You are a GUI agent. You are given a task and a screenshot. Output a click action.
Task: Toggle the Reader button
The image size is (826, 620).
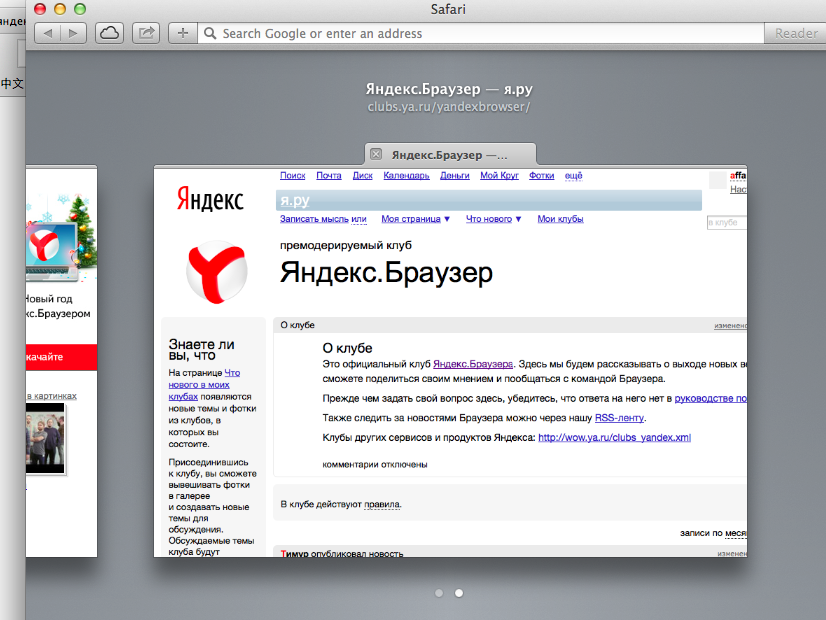(796, 33)
